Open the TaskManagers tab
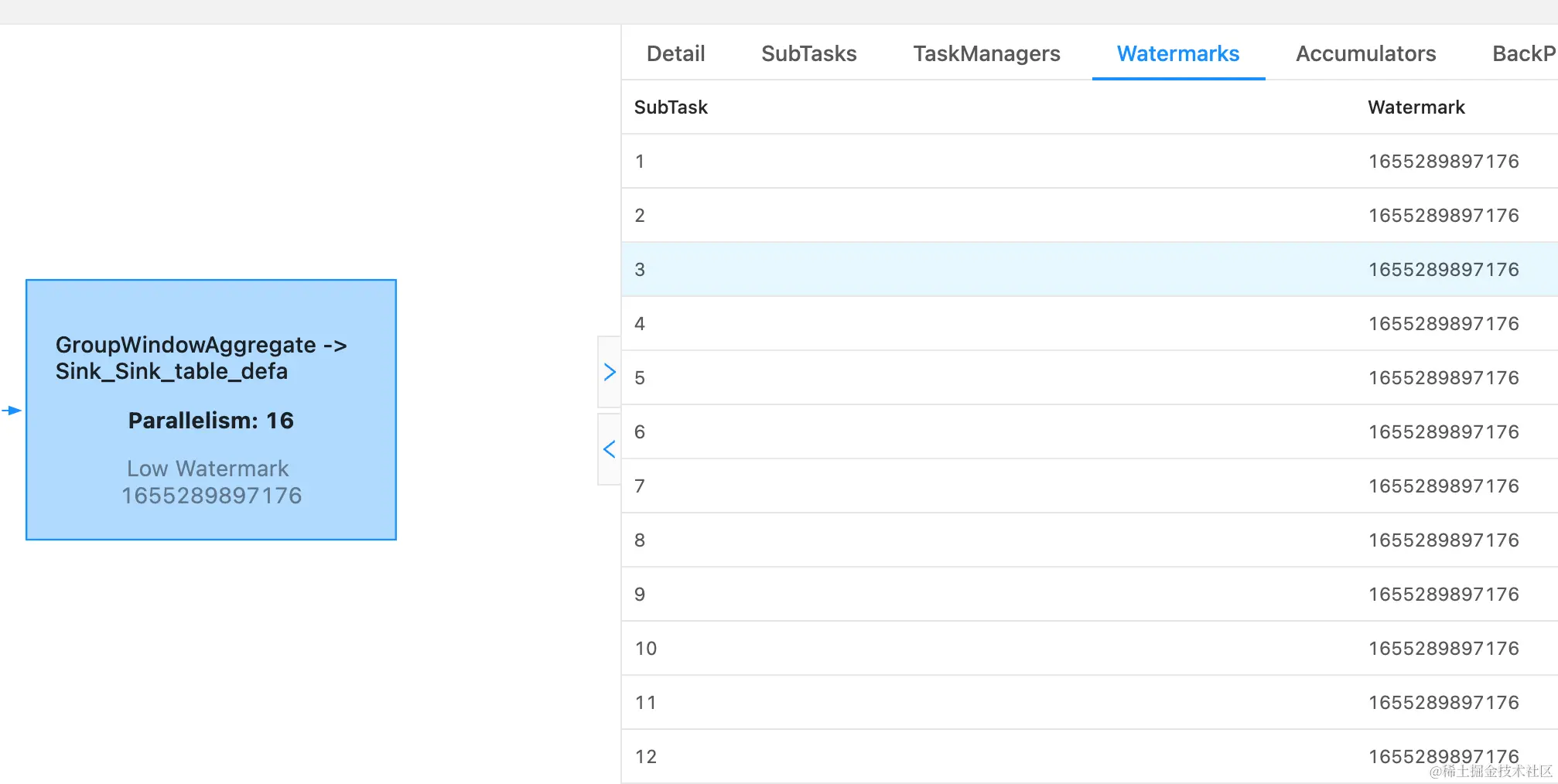 (986, 53)
